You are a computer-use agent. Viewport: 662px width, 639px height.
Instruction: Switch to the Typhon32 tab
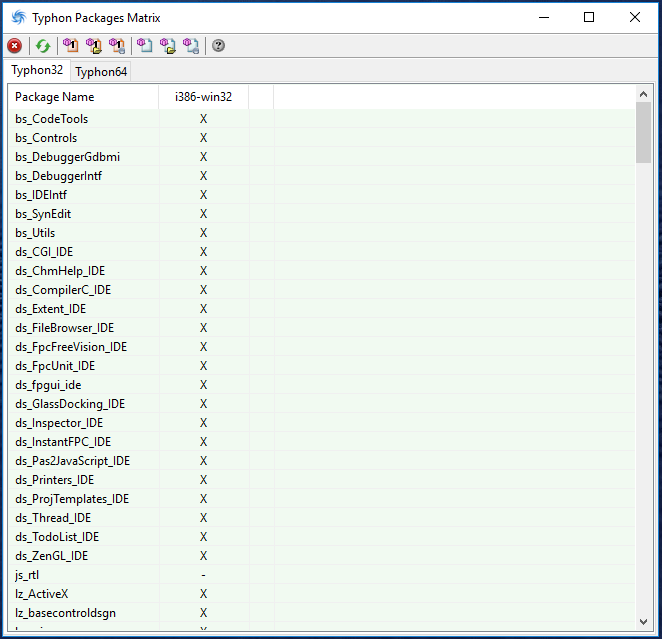(x=37, y=70)
